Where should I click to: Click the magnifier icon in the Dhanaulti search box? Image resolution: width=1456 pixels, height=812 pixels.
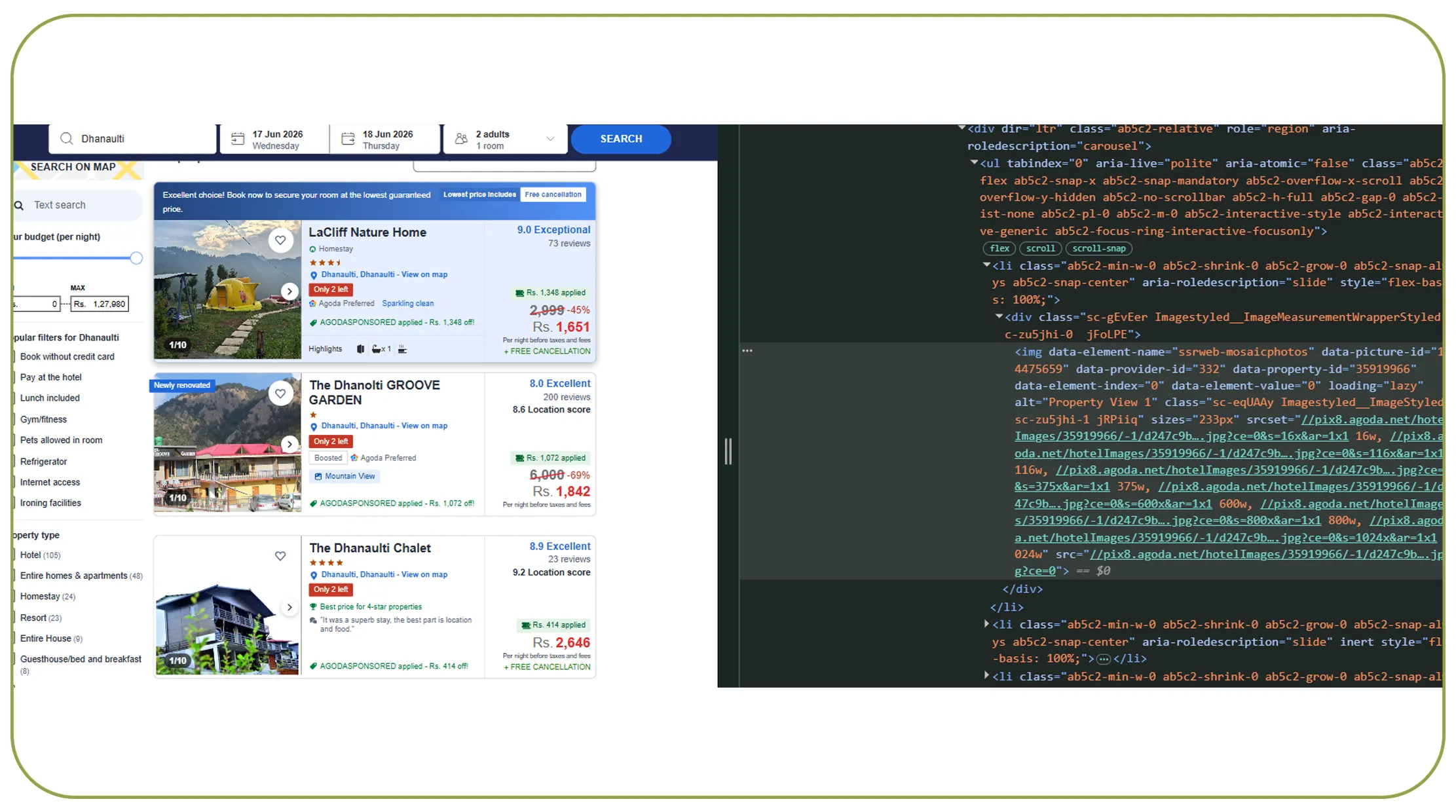coord(66,139)
